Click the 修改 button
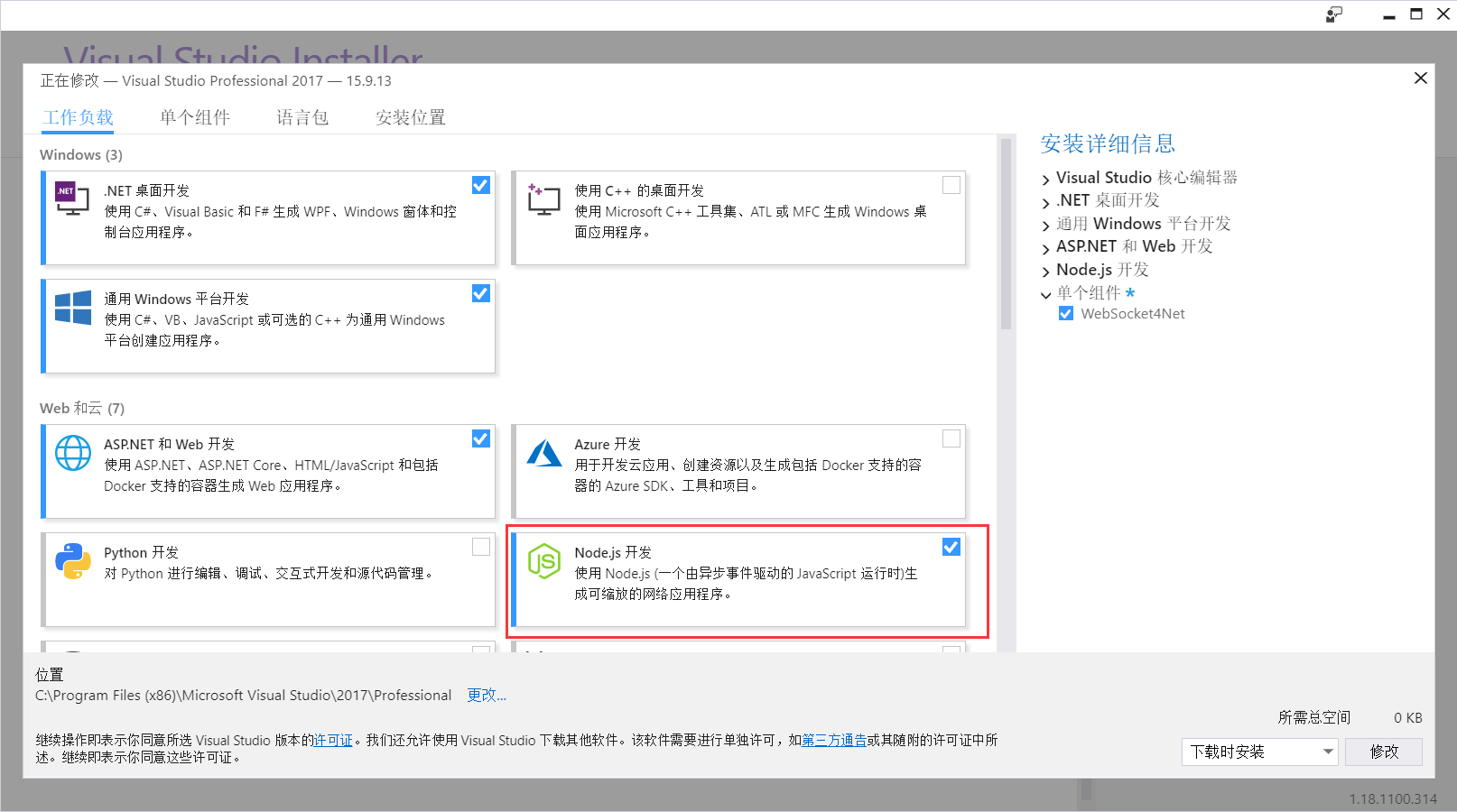Image resolution: width=1457 pixels, height=812 pixels. pos(1383,752)
